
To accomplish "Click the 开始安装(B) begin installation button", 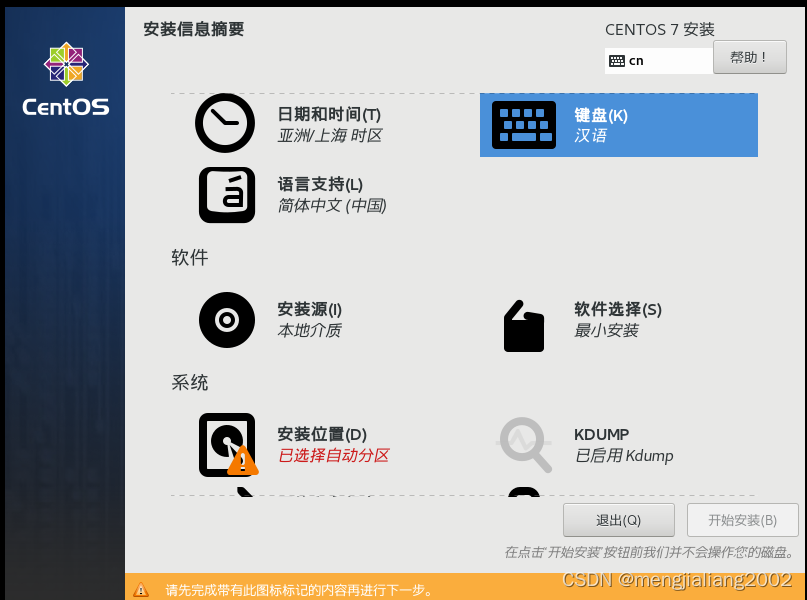I will coord(743,520).
